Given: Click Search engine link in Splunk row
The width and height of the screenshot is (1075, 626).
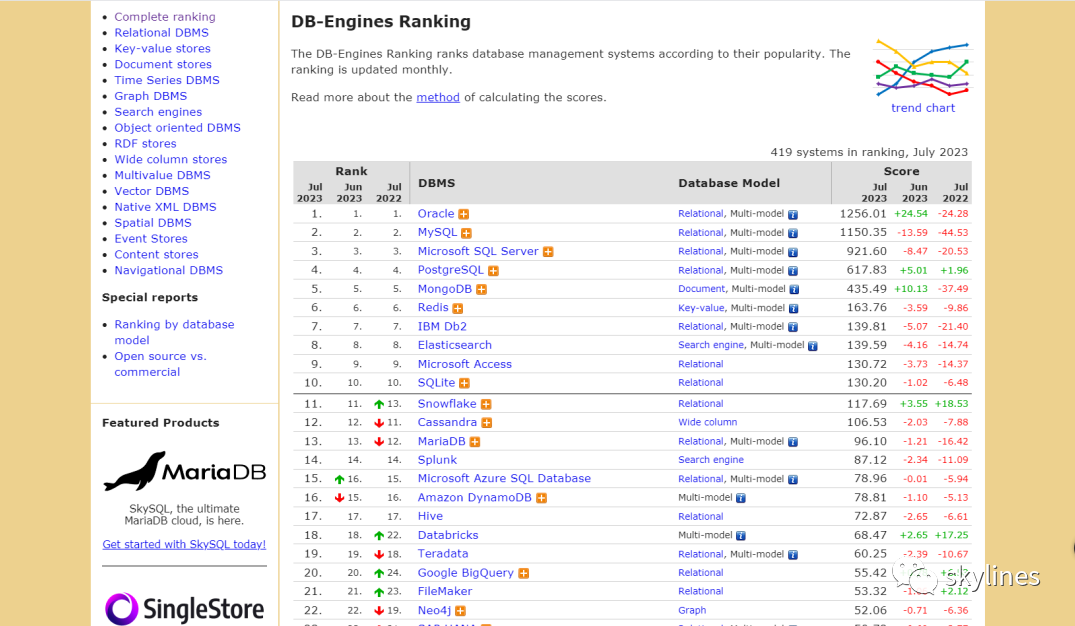Looking at the screenshot, I should pyautogui.click(x=711, y=460).
